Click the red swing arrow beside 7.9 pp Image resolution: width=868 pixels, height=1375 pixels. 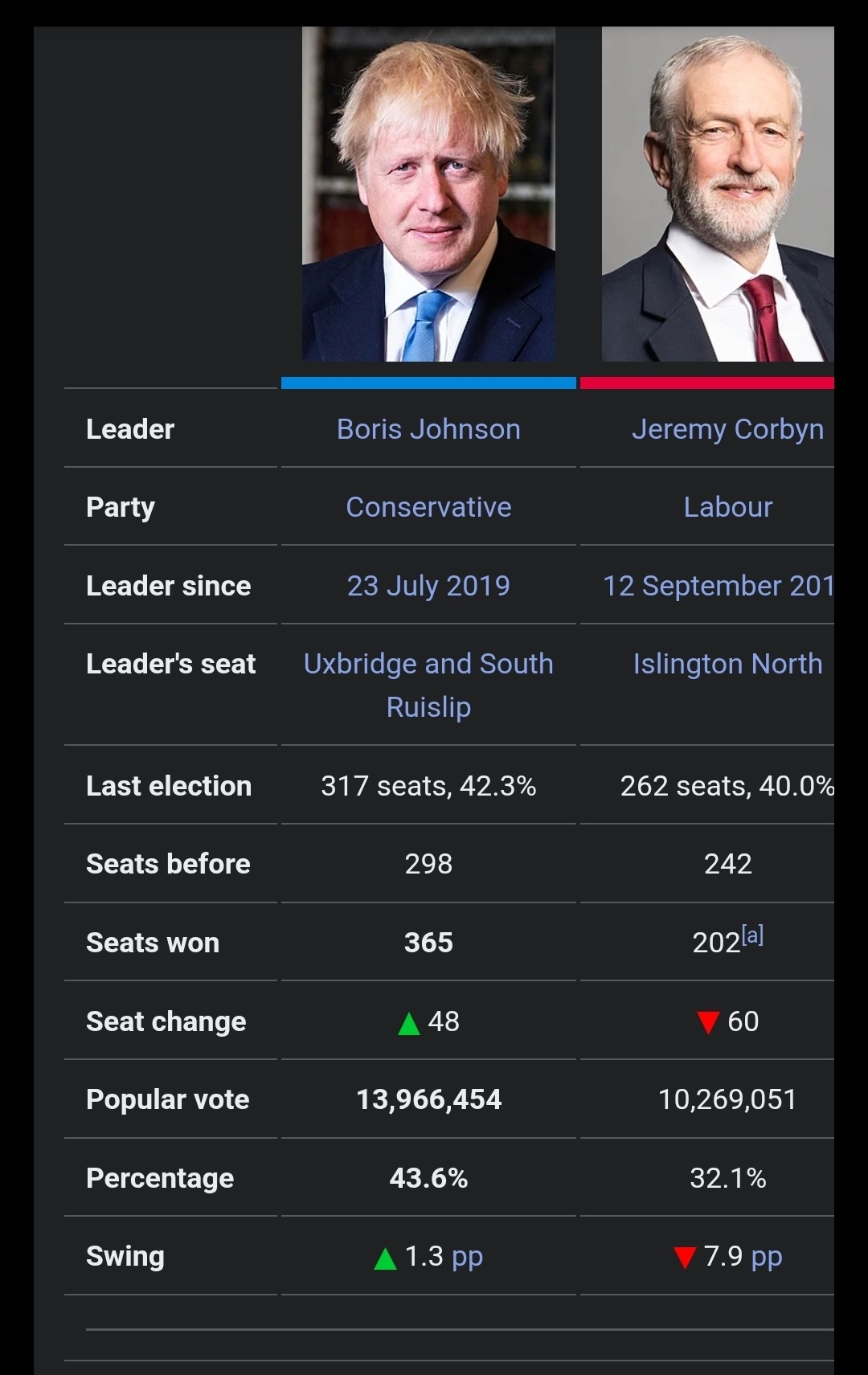tap(685, 1258)
